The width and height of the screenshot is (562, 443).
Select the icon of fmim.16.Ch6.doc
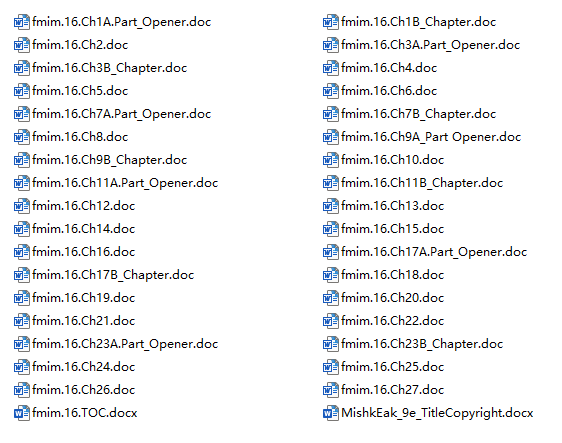330,91
